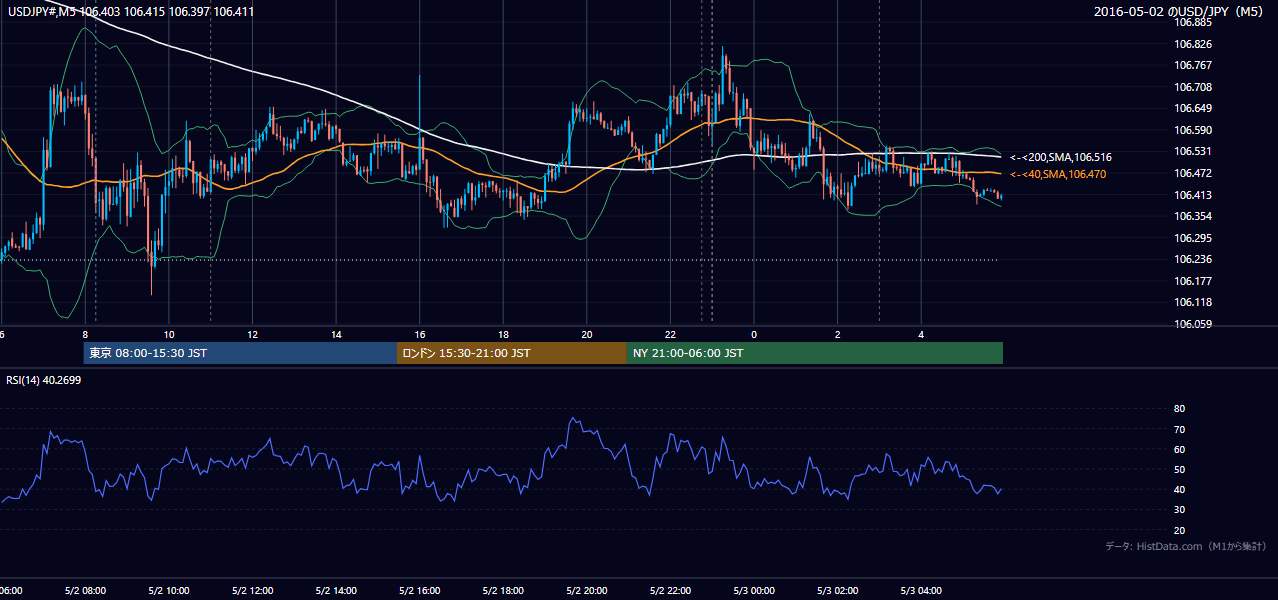Click hour label 14 under price chart
This screenshot has height=600, width=1278.
tap(337, 334)
